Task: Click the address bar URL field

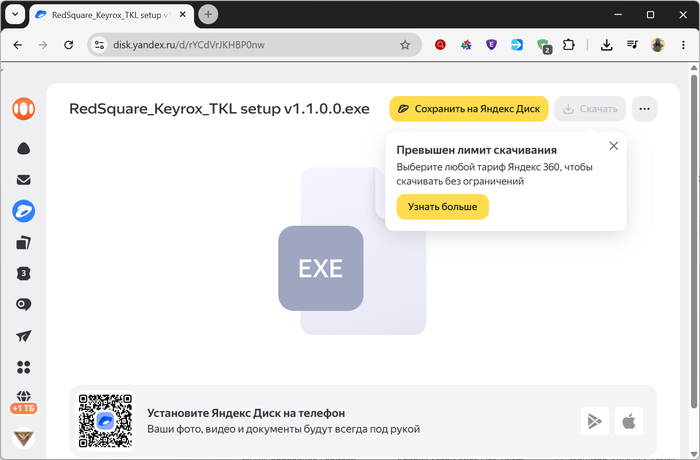Action: [254, 45]
